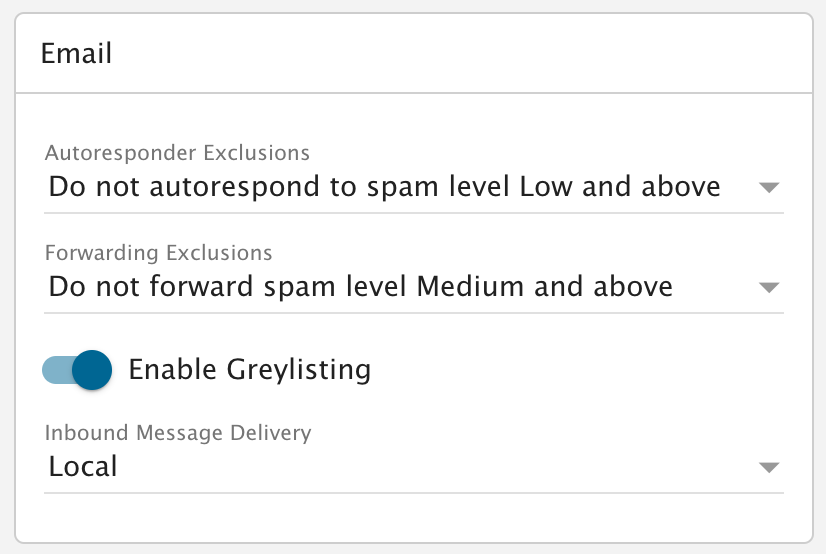Click the Inbound Message Delivery dropdown arrow
The image size is (826, 554).
coord(768,468)
